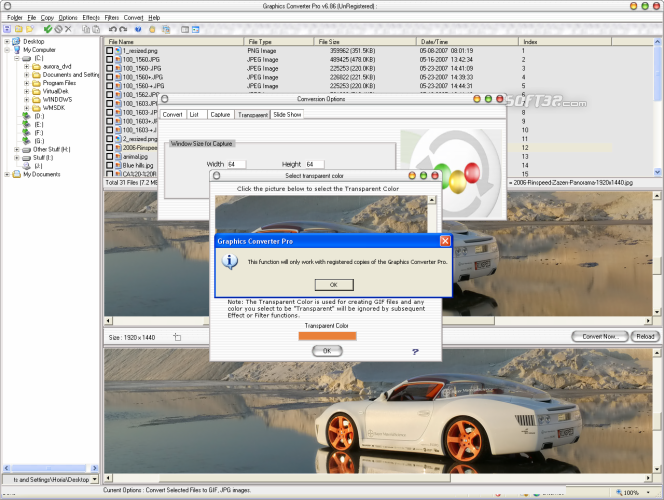Click the gray panel layout toolbar icon

pos(185,29)
